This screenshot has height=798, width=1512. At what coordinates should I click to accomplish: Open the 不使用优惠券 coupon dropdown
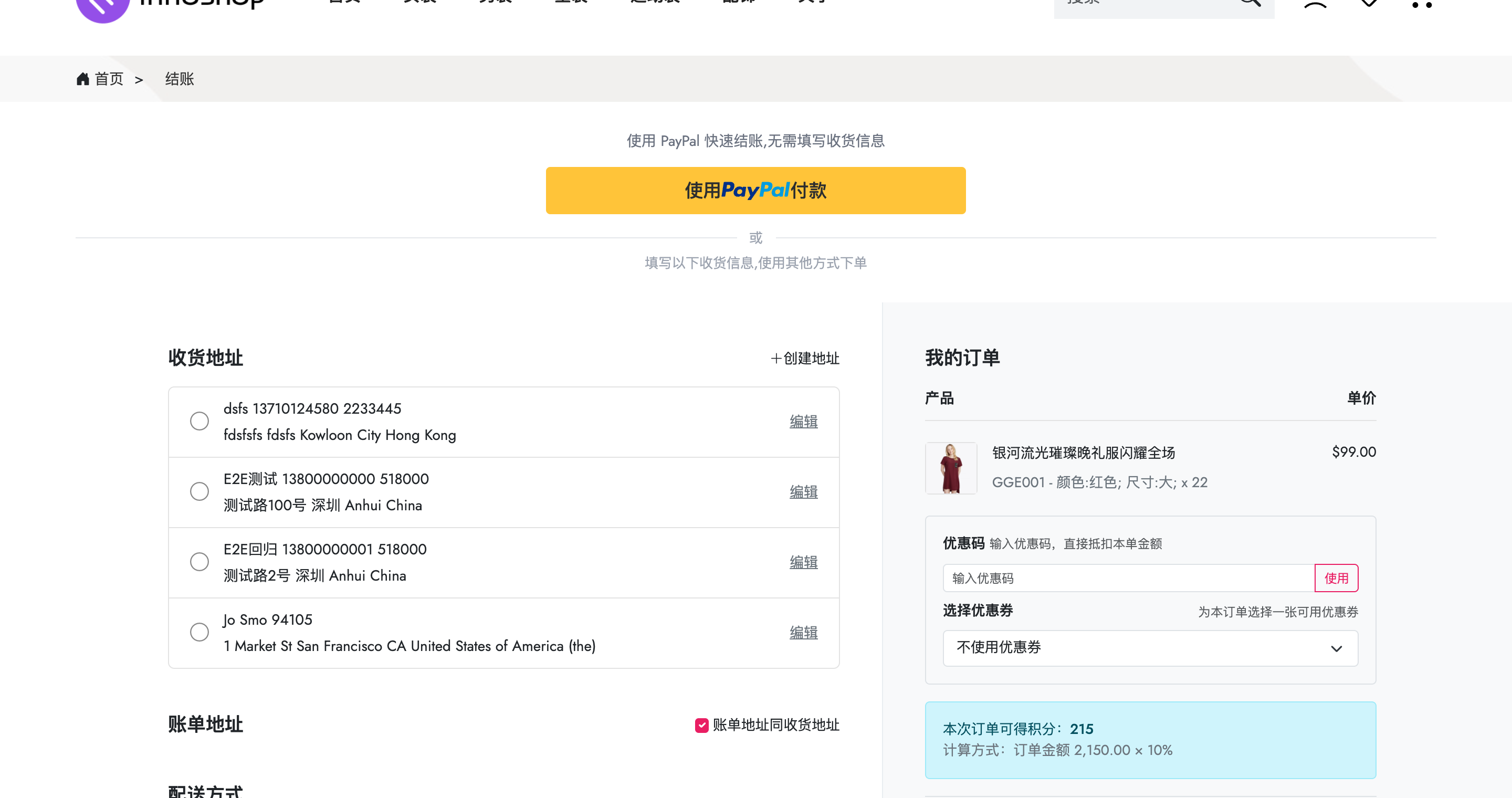click(x=1150, y=648)
